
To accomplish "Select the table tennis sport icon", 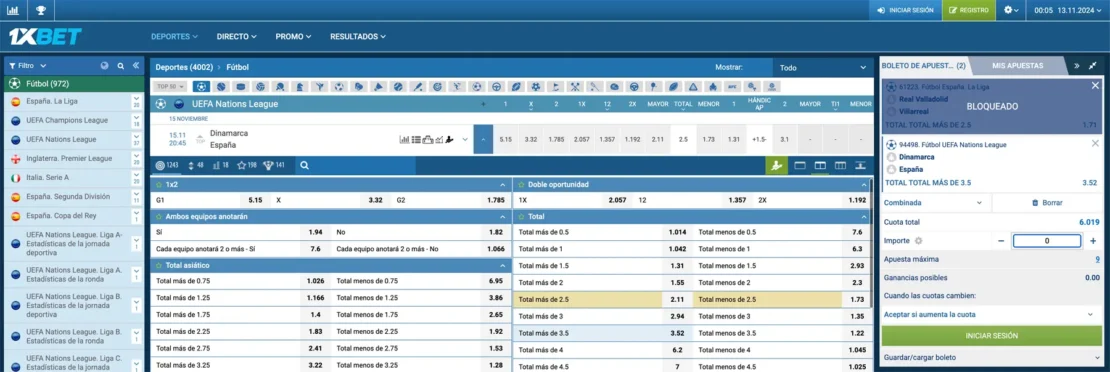I will click(280, 86).
